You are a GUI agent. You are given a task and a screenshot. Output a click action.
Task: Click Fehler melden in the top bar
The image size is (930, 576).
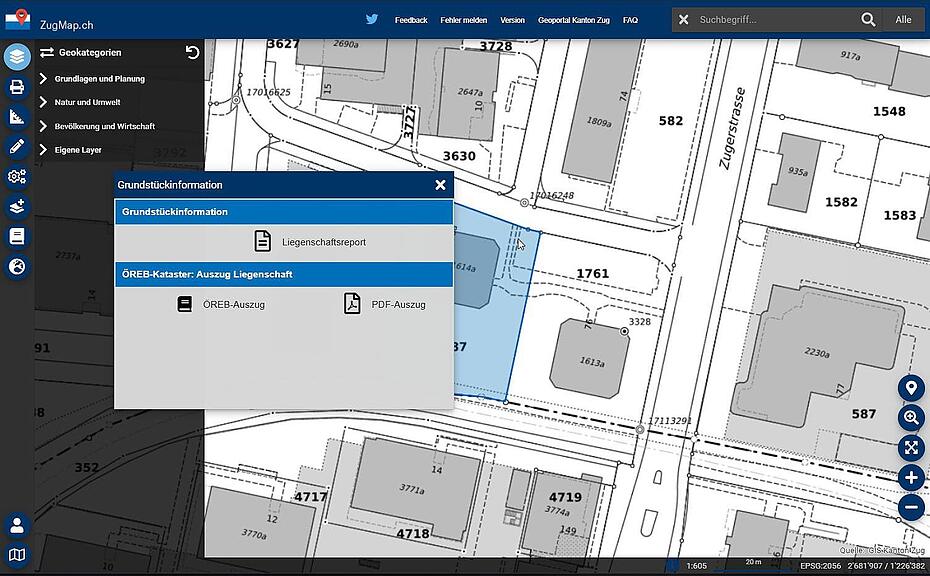464,20
